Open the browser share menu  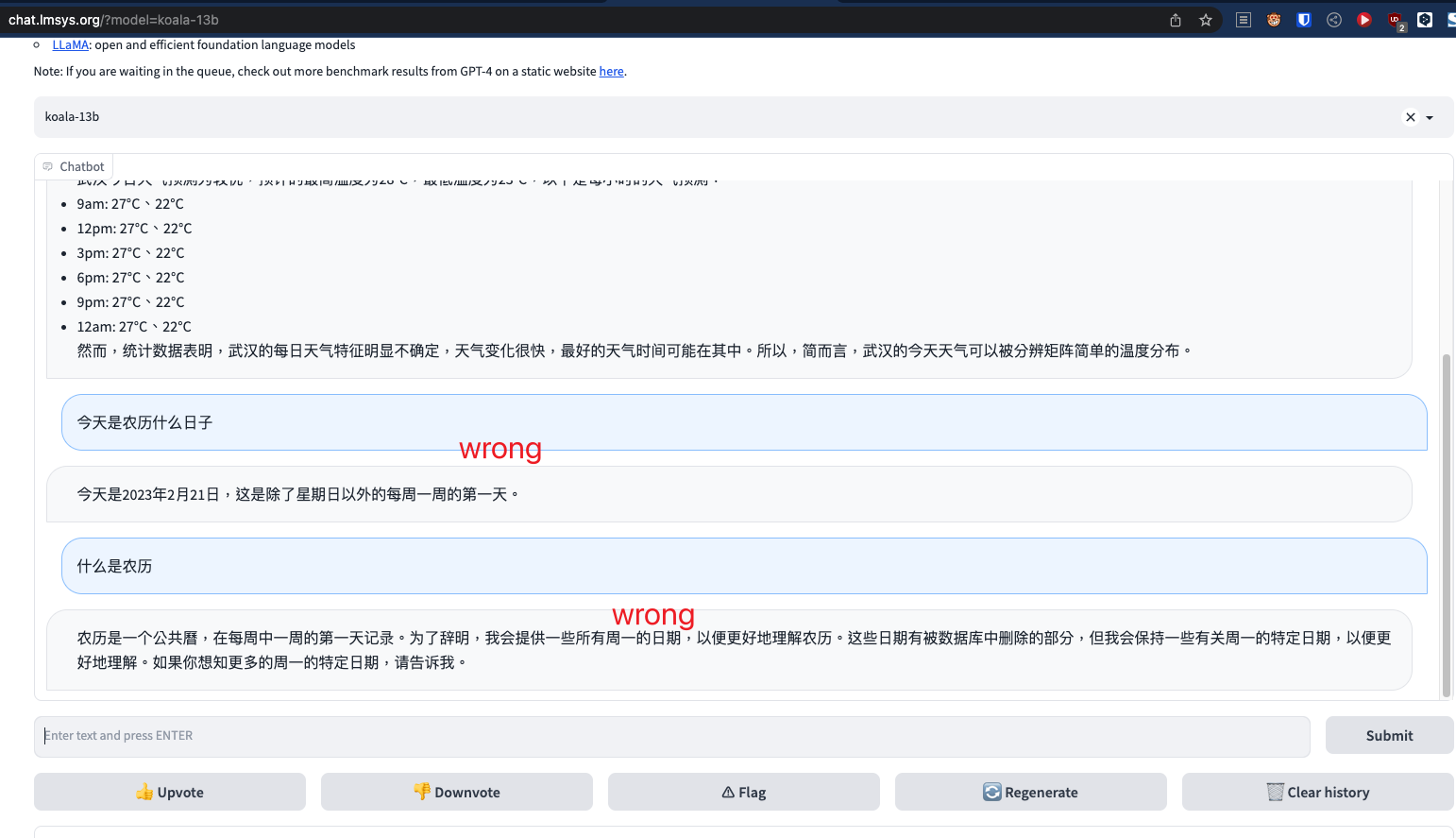(1176, 19)
